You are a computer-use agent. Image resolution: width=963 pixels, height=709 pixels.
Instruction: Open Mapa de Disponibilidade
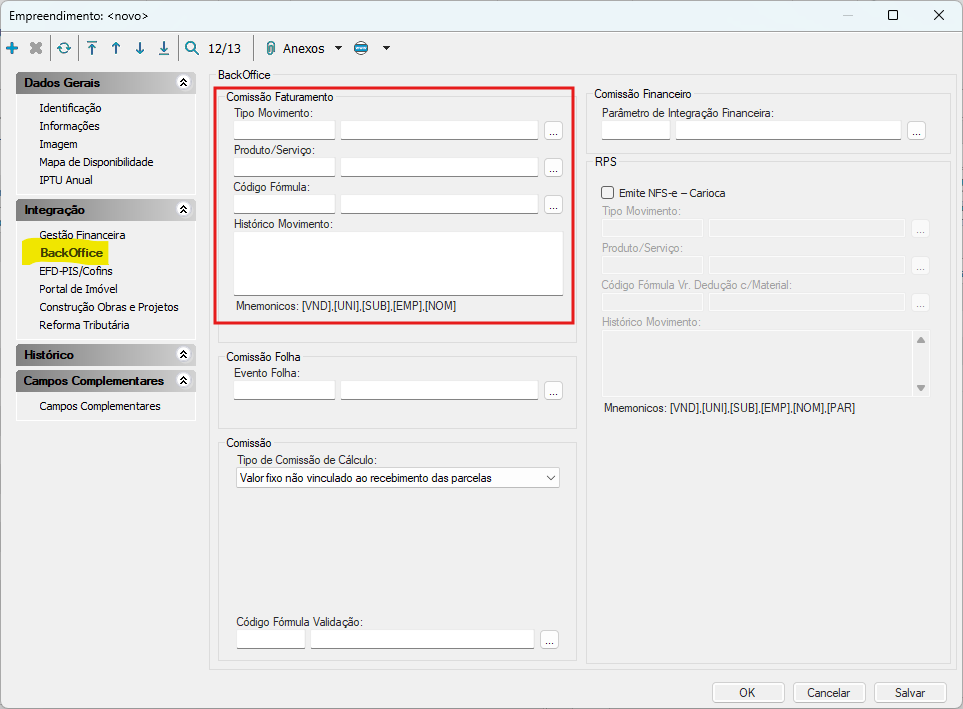(96, 162)
